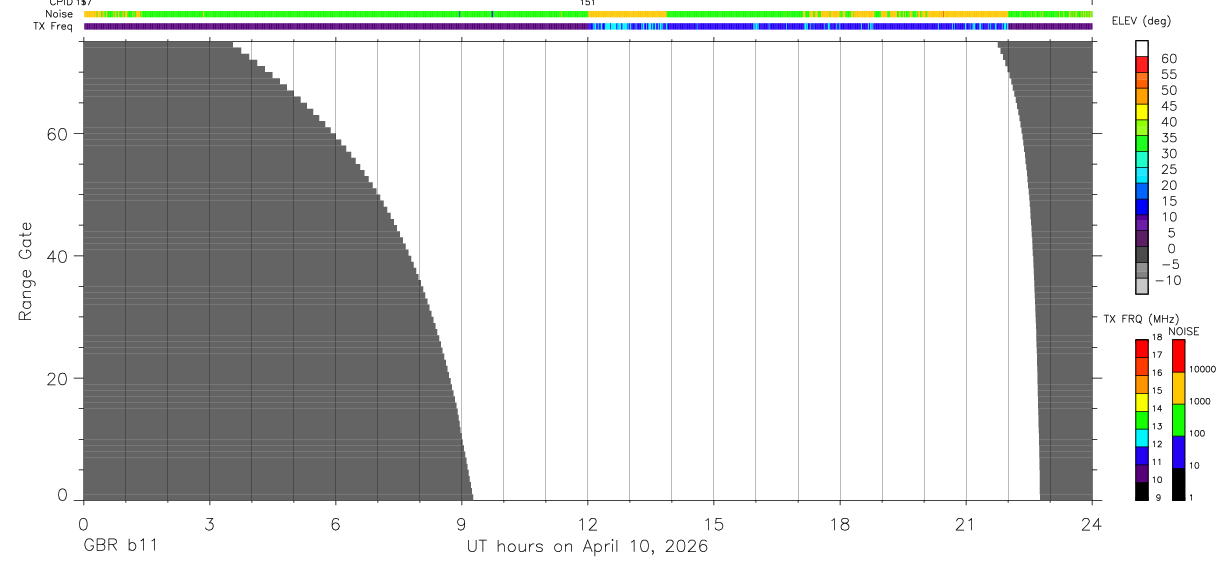Click the x-axis tick label '0' under the plot

[x=83, y=523]
